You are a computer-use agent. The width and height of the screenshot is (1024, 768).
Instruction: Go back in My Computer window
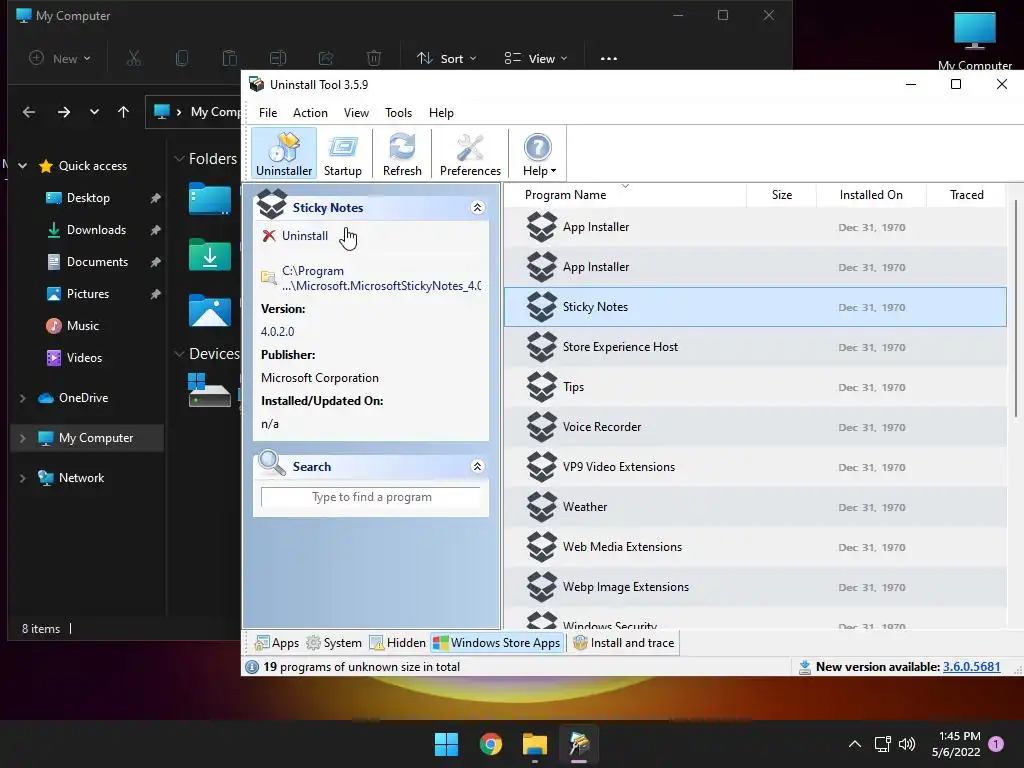pyautogui.click(x=29, y=112)
